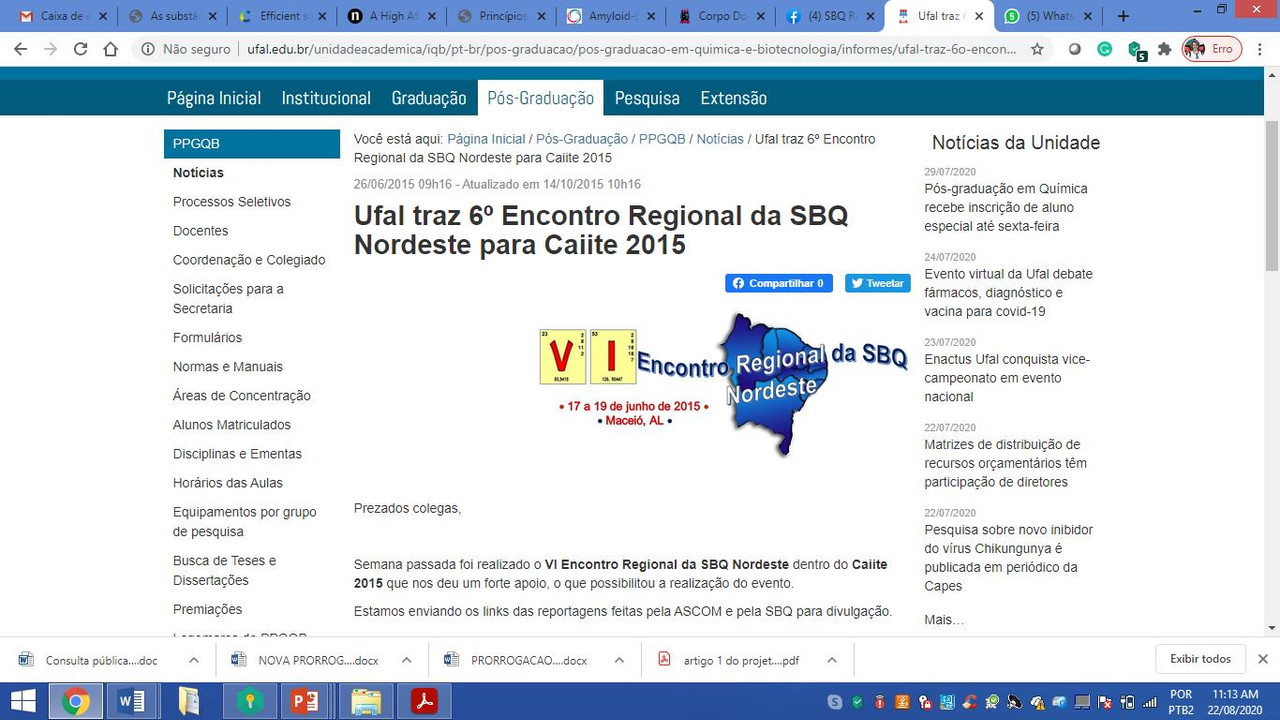Open Premiações in sidebar
This screenshot has width=1280, height=720.
point(207,609)
